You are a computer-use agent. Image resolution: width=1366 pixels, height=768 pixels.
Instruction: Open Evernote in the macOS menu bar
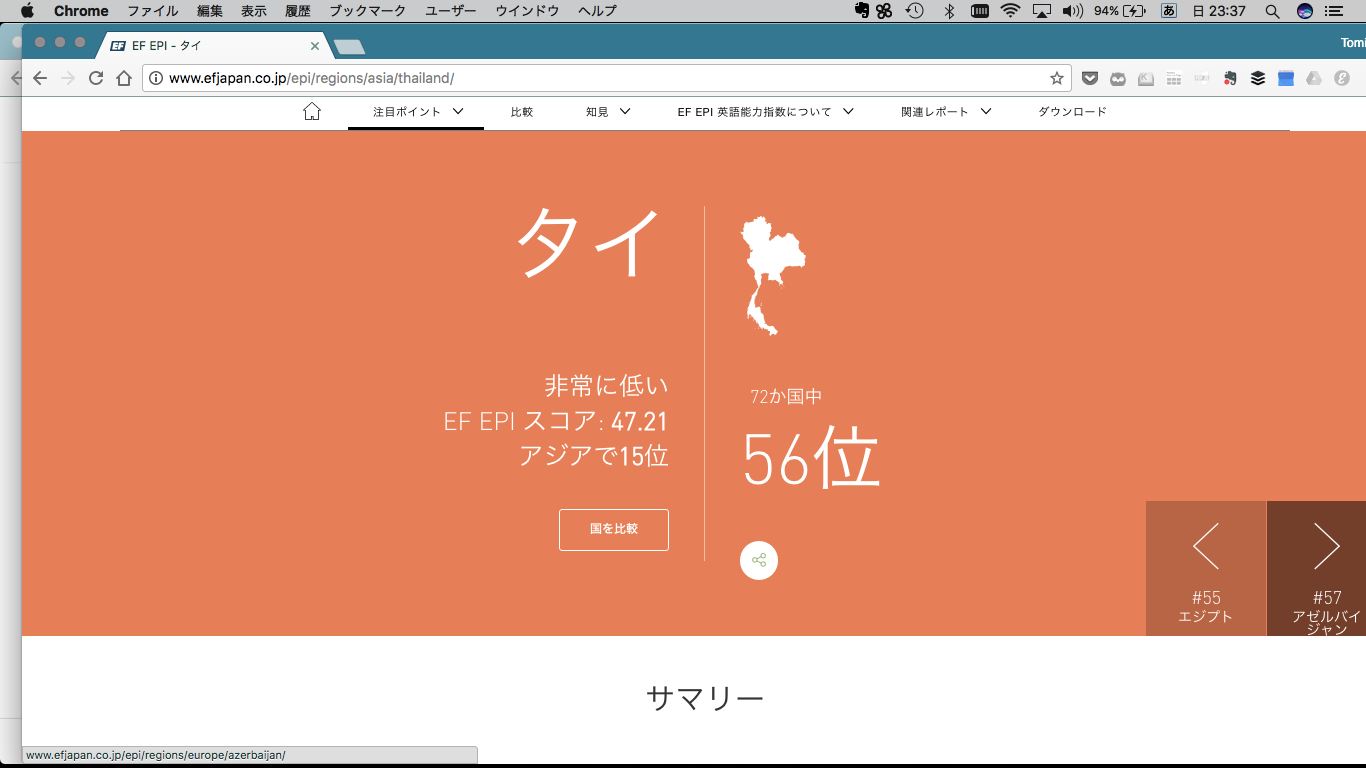pos(862,11)
